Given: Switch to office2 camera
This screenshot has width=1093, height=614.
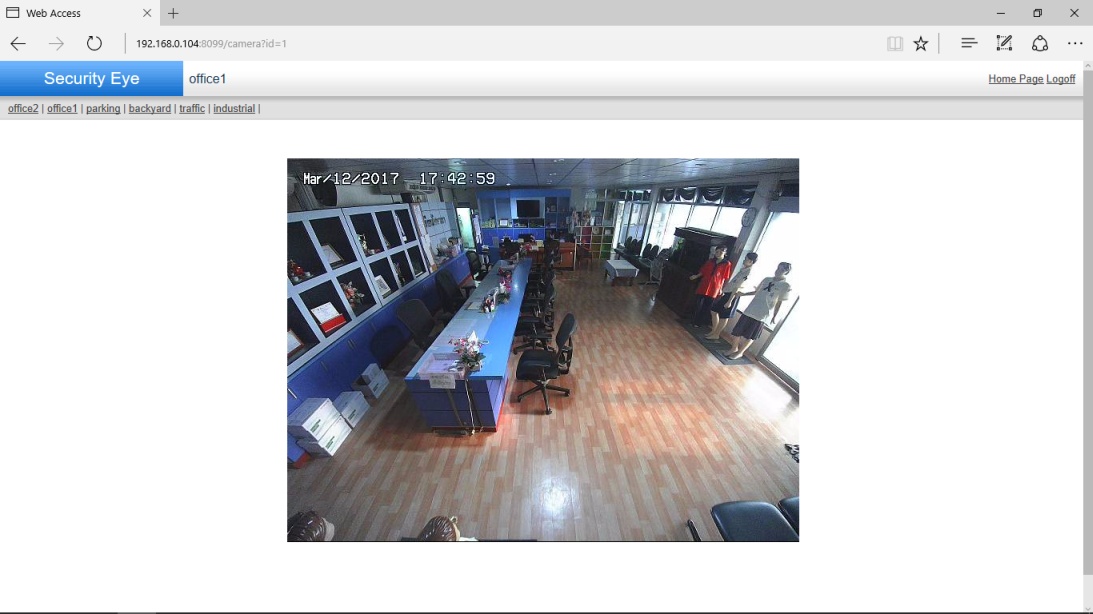Looking at the screenshot, I should click(x=23, y=108).
